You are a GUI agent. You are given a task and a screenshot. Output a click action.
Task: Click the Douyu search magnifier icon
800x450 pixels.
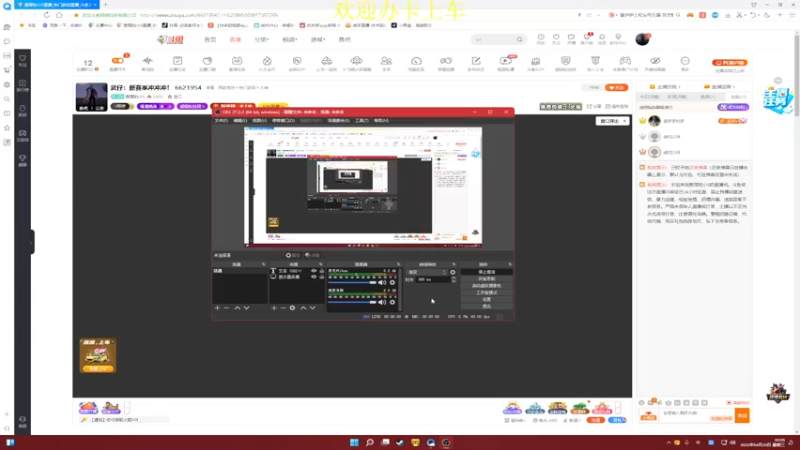tap(519, 39)
